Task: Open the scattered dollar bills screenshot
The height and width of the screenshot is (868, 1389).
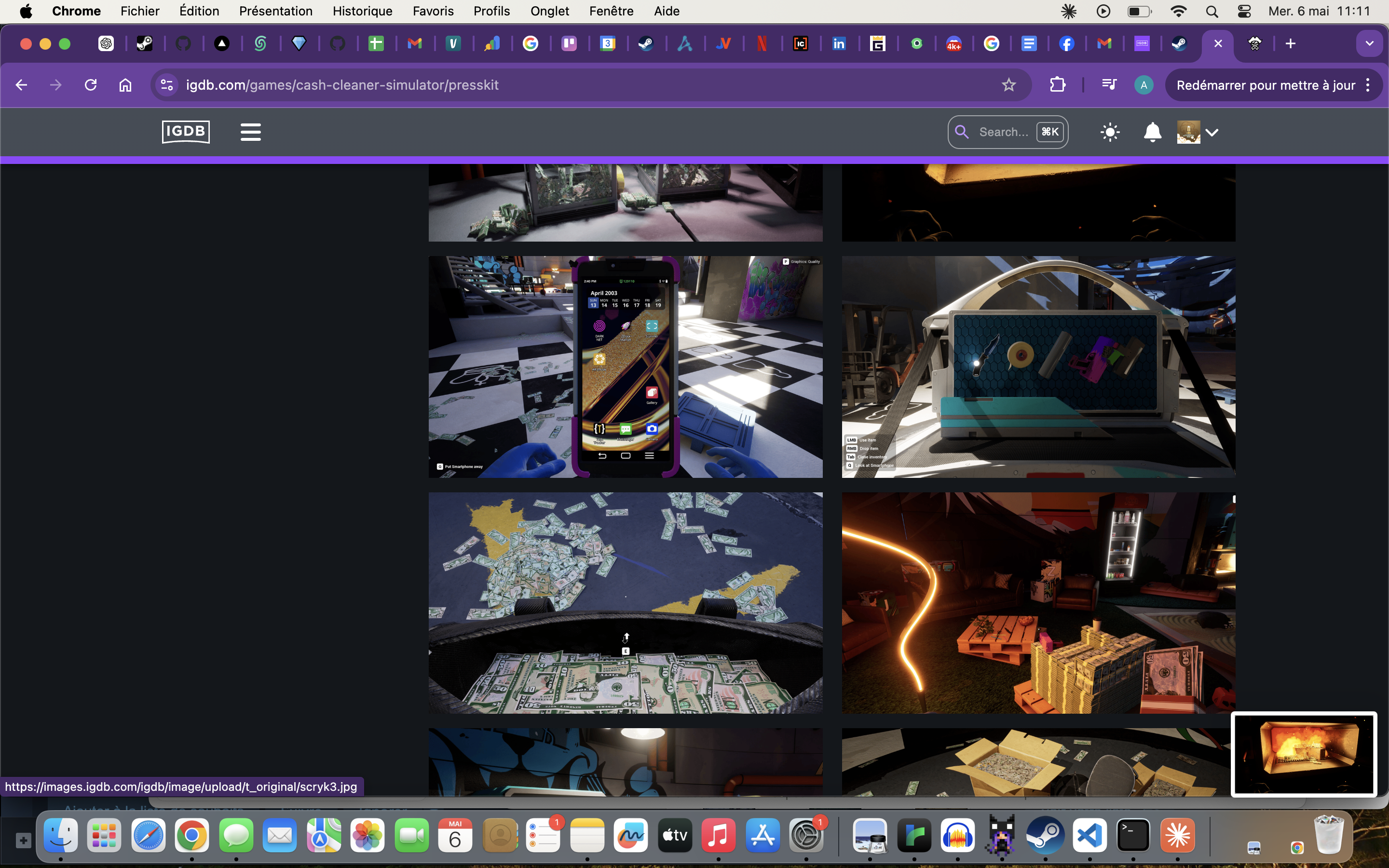Action: (626, 603)
